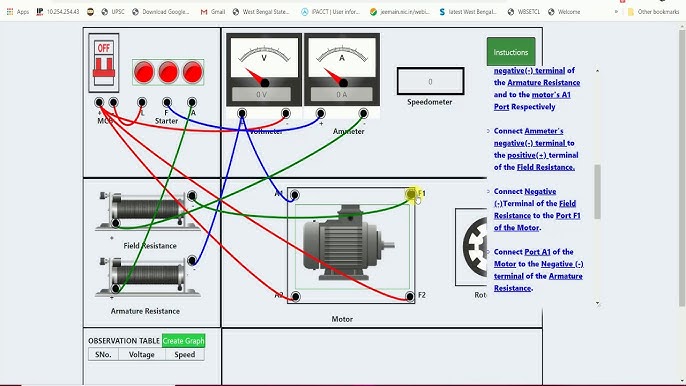
Task: Select the Starter L terminal
Action: 142,102
